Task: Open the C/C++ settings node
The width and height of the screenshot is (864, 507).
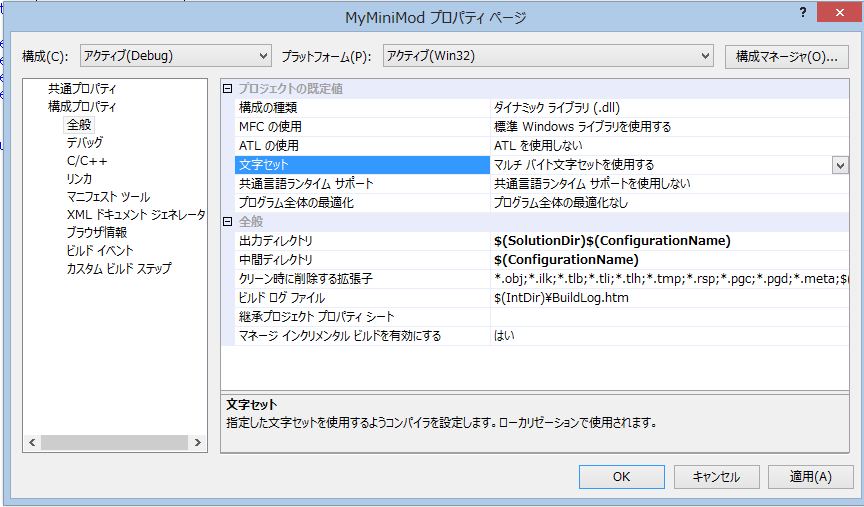Action: pos(87,161)
